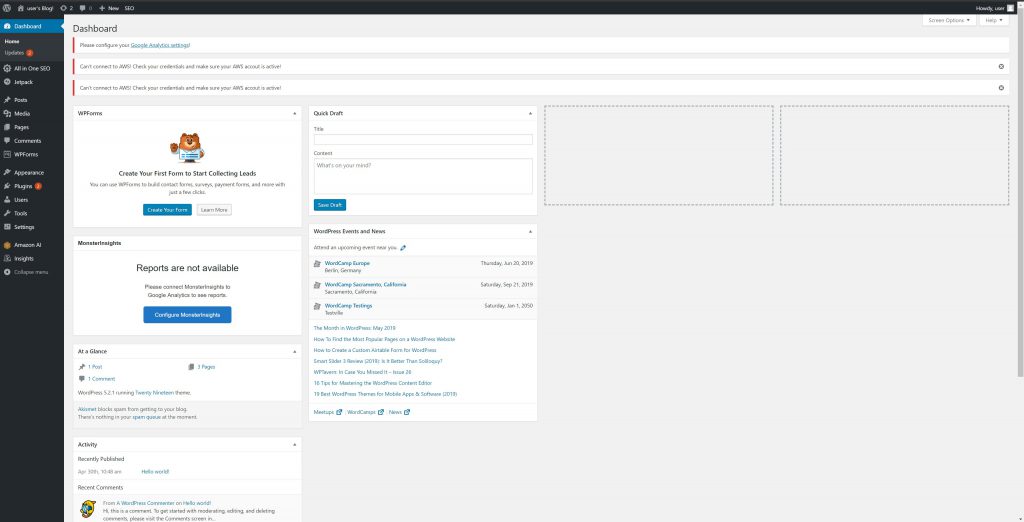
Task: Open Settings icon in sidebar
Action: 7,227
